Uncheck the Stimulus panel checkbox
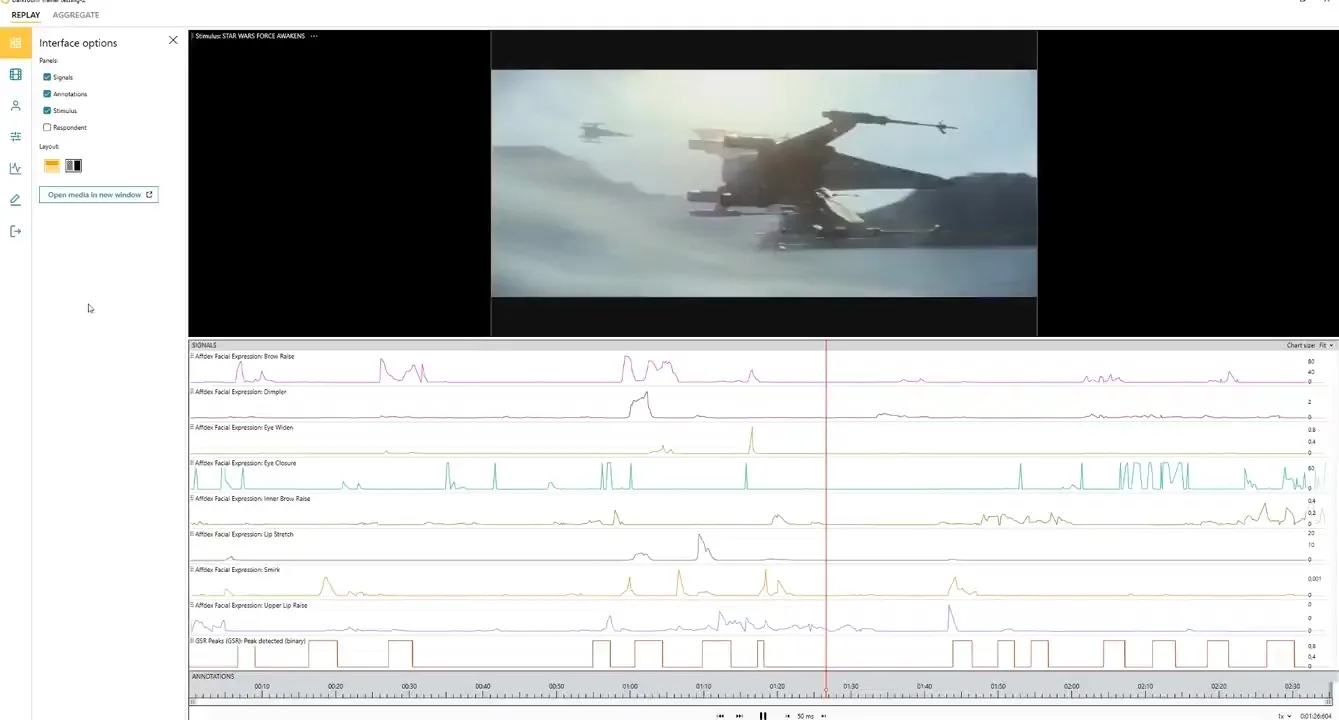 [x=47, y=110]
